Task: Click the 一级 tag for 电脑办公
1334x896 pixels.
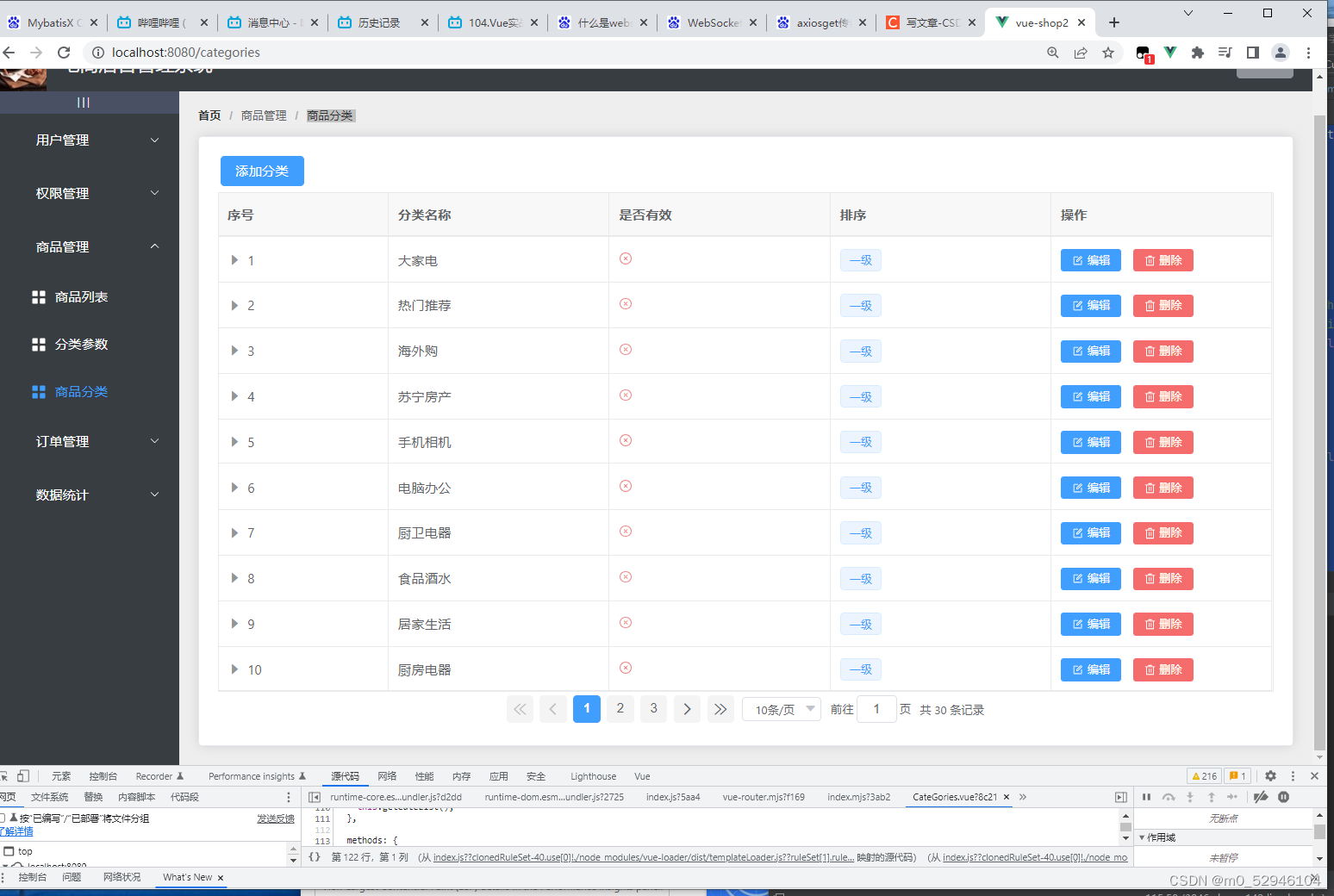Action: 861,488
